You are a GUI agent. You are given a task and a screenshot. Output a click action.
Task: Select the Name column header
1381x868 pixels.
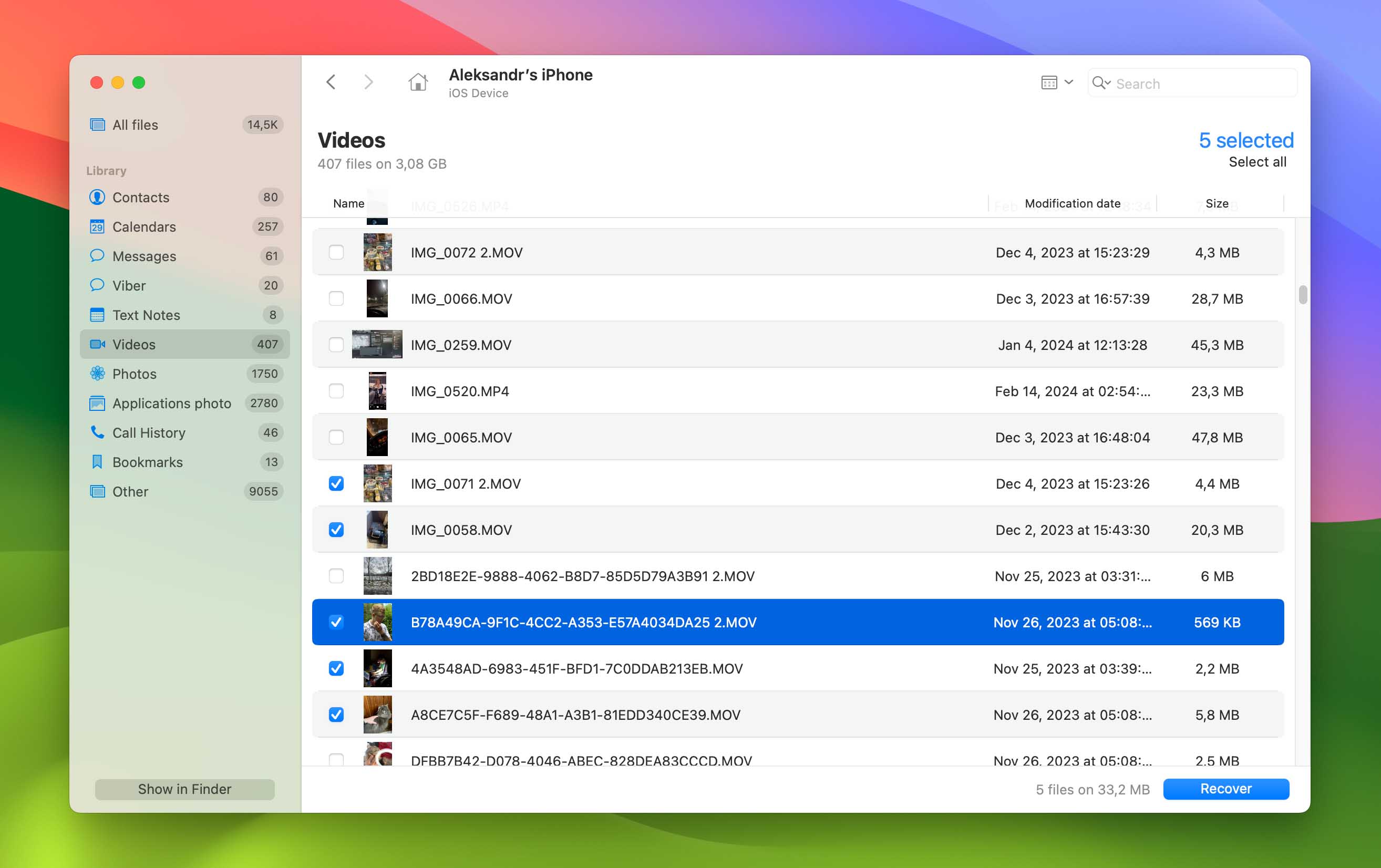pos(349,204)
